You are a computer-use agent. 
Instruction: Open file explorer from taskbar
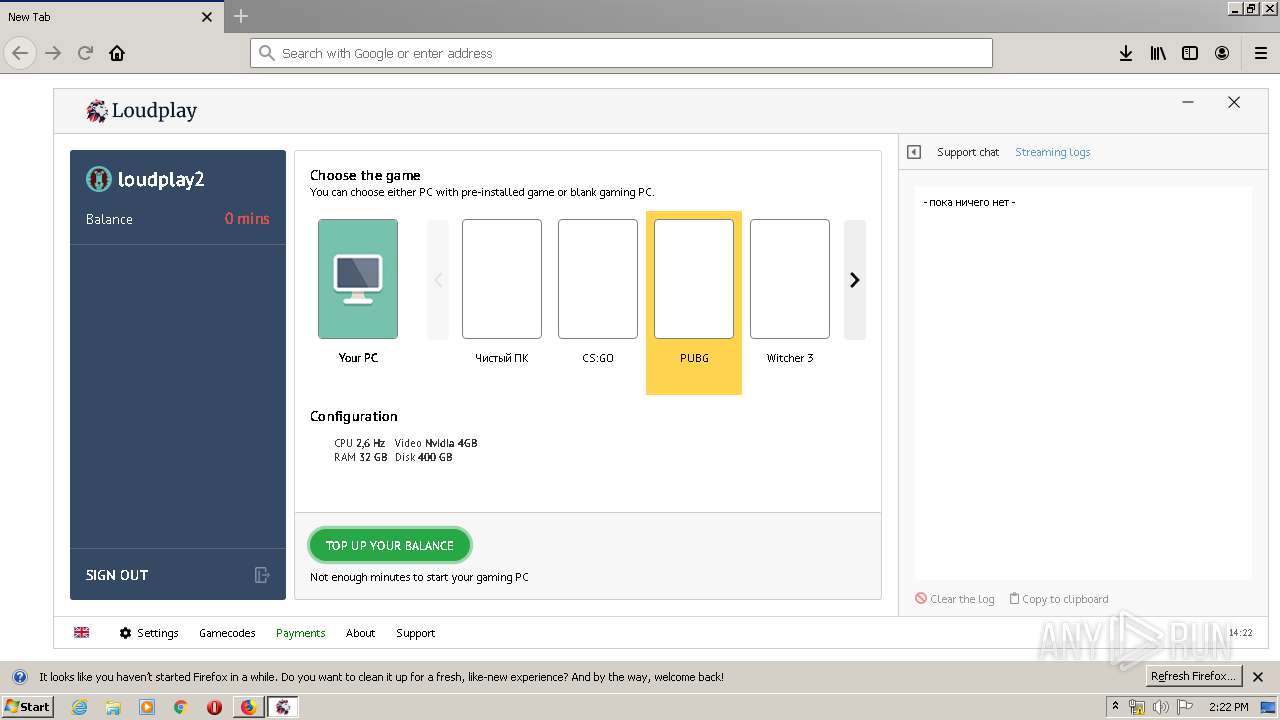coord(113,707)
